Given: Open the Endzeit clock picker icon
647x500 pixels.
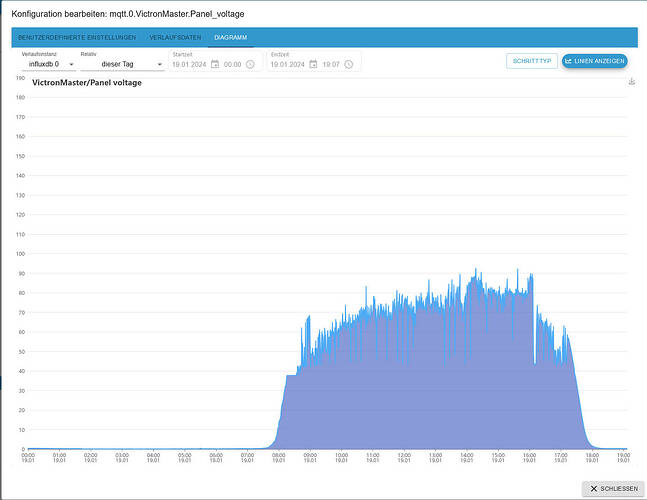Looking at the screenshot, I should 349,64.
